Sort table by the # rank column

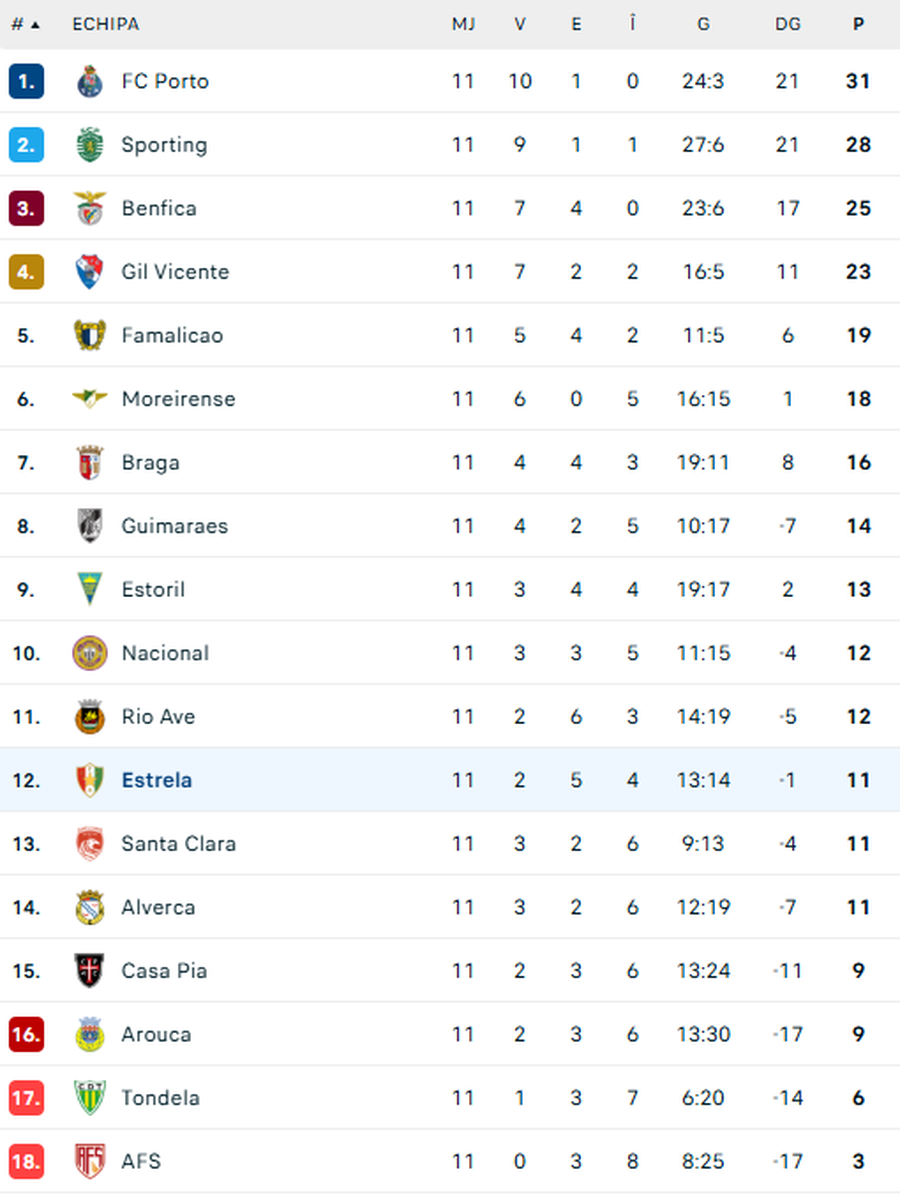(25, 24)
